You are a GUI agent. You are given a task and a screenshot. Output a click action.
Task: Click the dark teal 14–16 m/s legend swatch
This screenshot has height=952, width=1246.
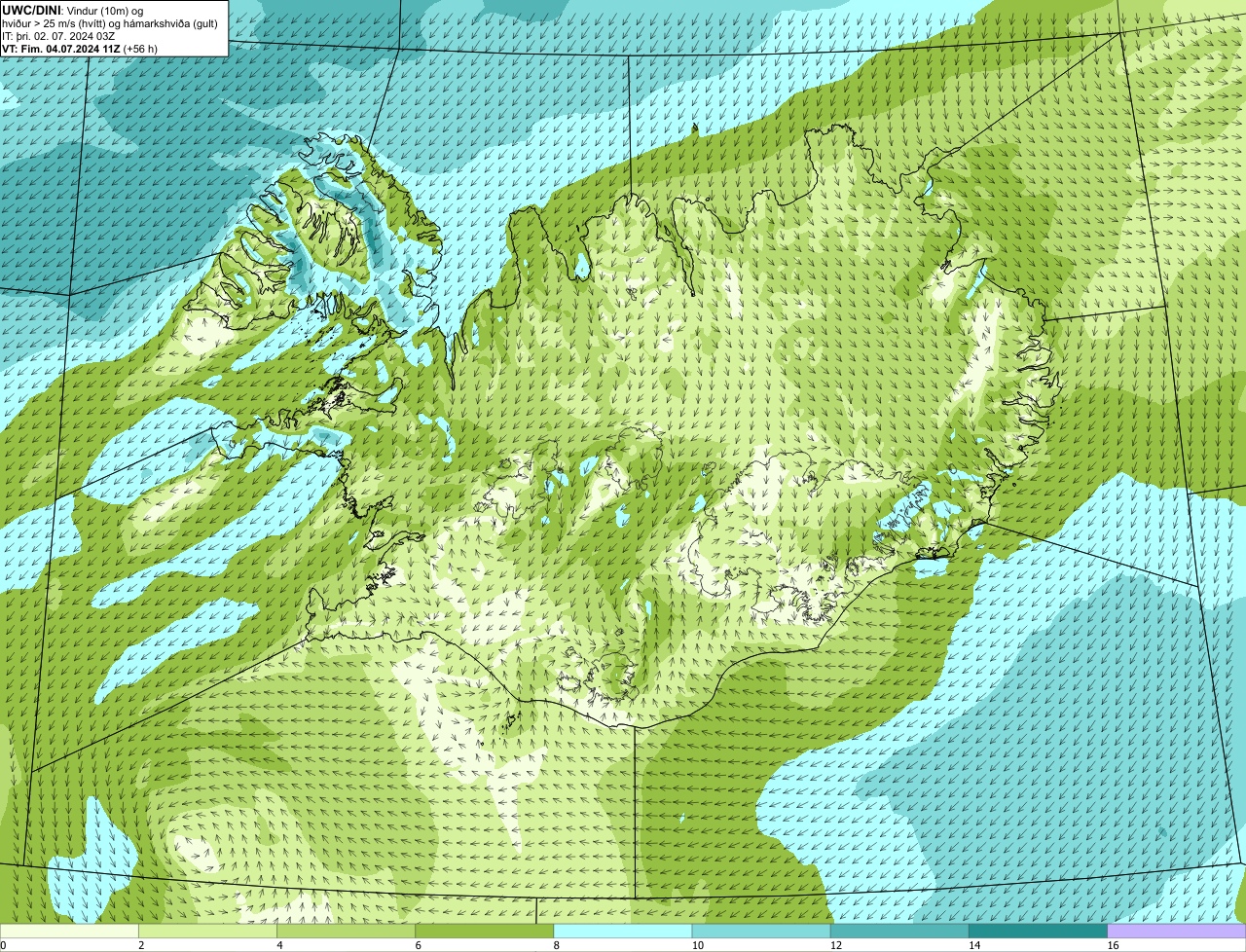[x=1039, y=931]
